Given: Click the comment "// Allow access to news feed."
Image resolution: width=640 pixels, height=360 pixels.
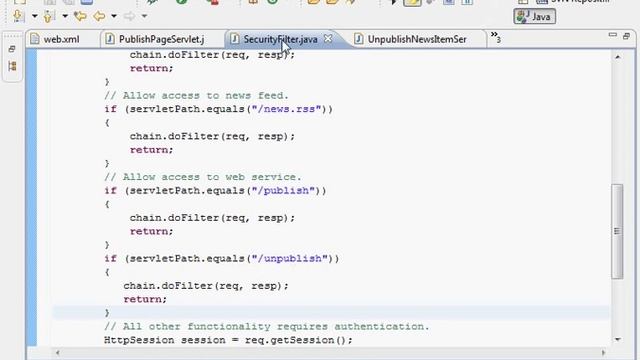Looking at the screenshot, I should [196, 96].
